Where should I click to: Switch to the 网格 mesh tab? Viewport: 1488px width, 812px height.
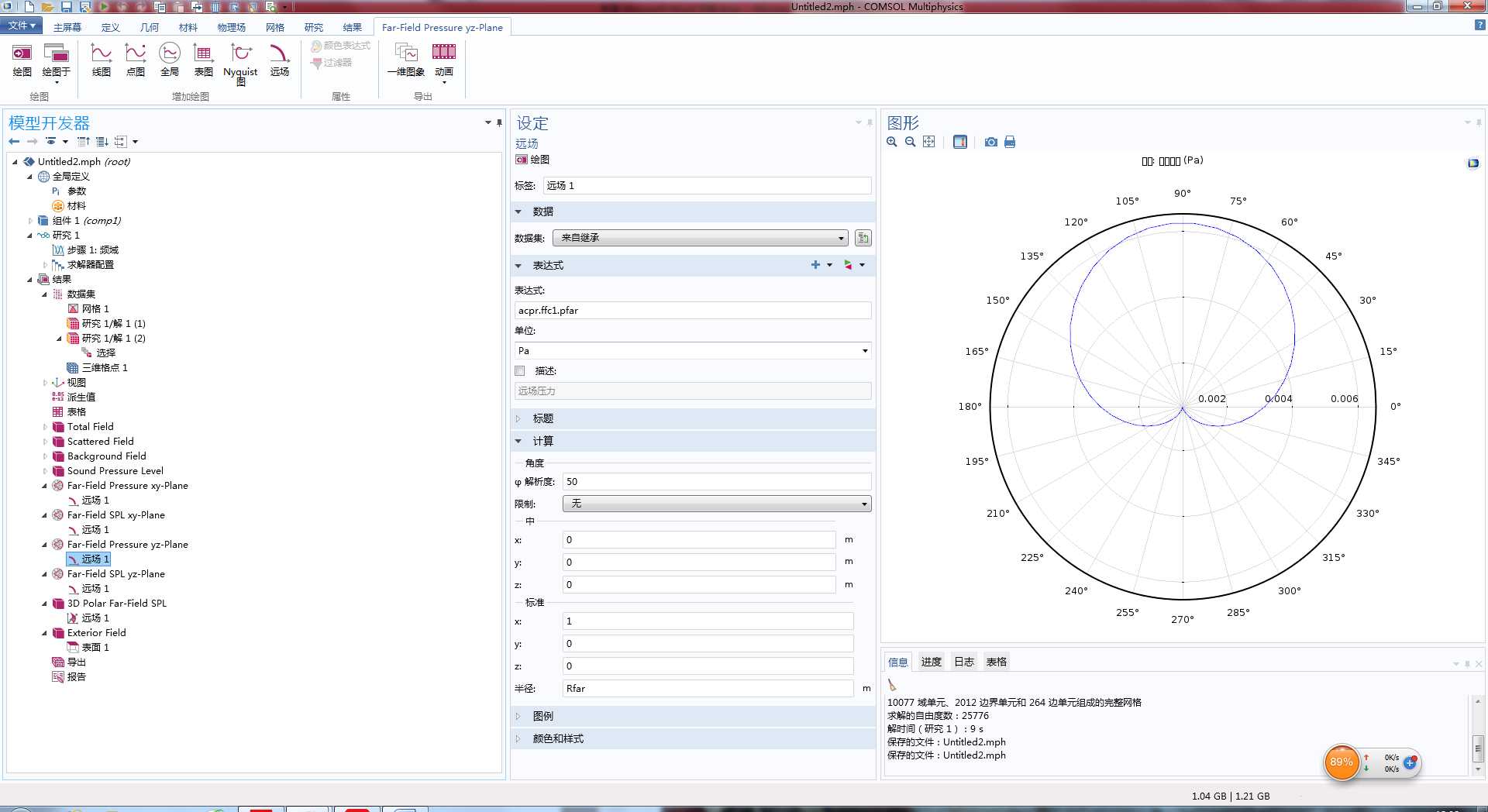(x=275, y=27)
